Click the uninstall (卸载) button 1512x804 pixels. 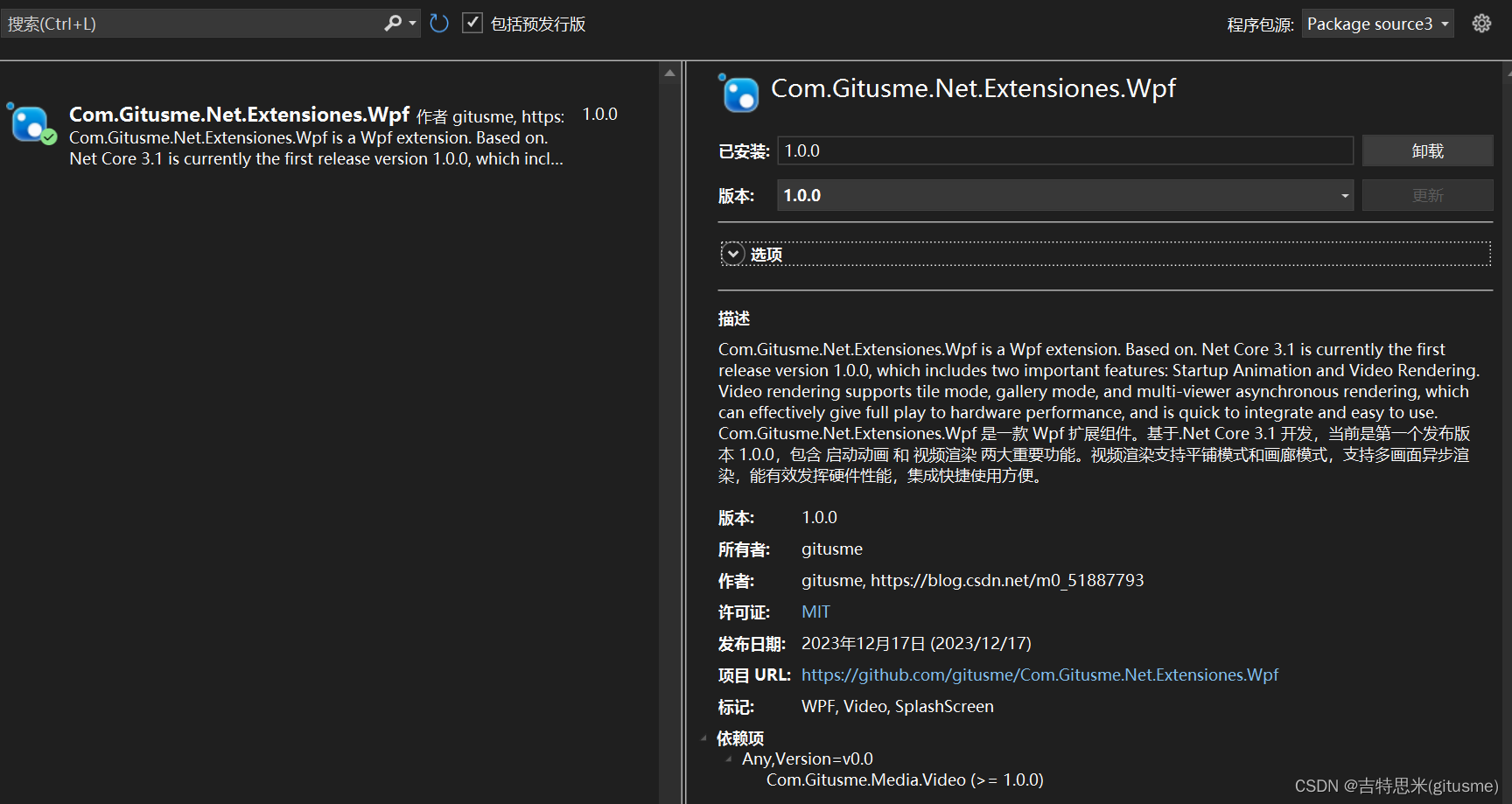pos(1427,150)
